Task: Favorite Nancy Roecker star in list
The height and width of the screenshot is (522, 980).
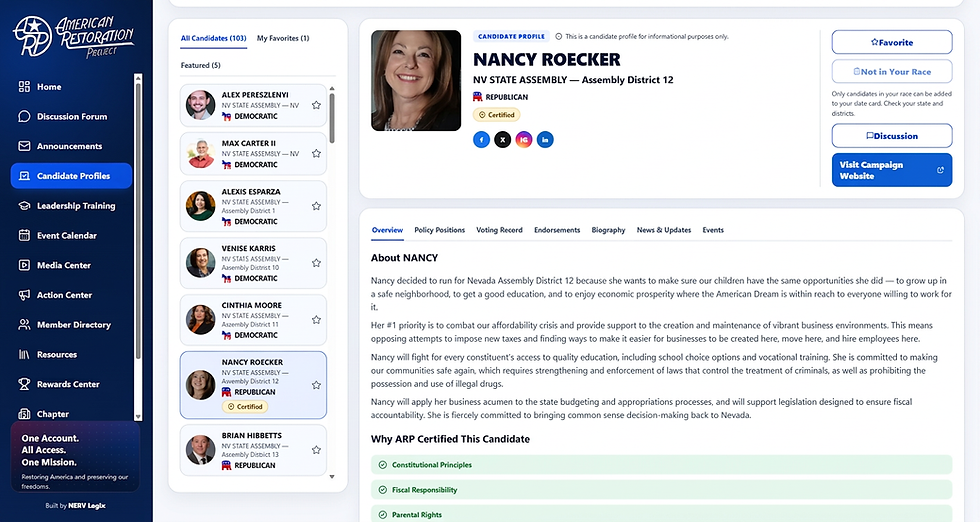Action: (x=316, y=385)
